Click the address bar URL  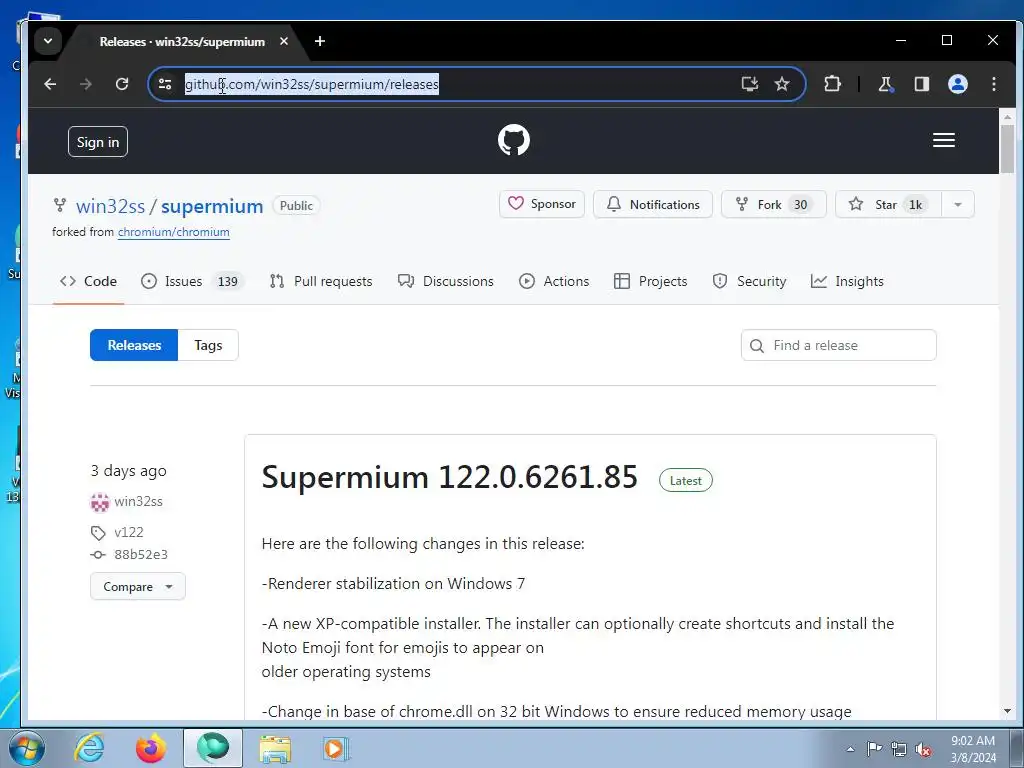click(x=312, y=84)
